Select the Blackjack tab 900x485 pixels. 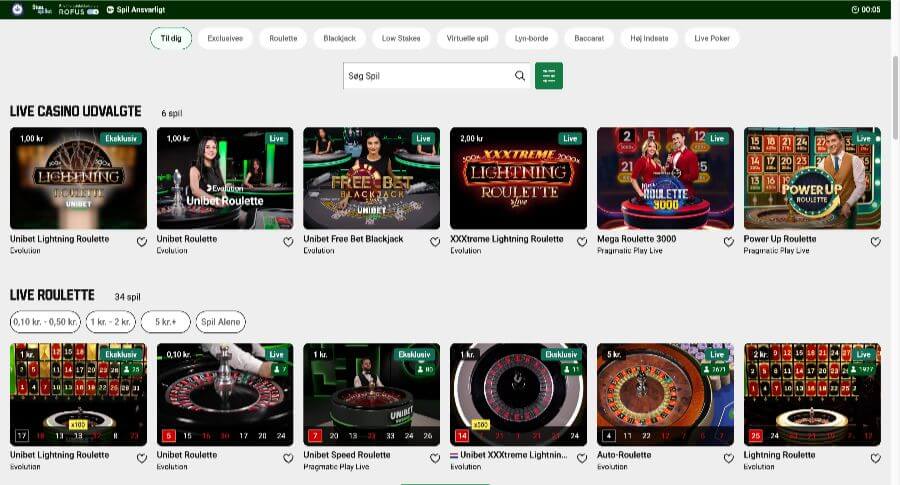[x=339, y=38]
